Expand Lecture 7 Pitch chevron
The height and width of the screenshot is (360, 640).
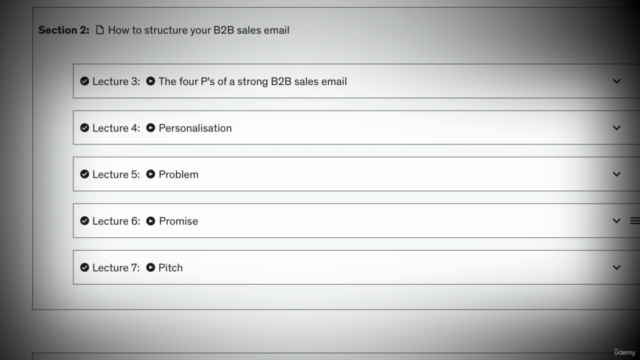[616, 267]
